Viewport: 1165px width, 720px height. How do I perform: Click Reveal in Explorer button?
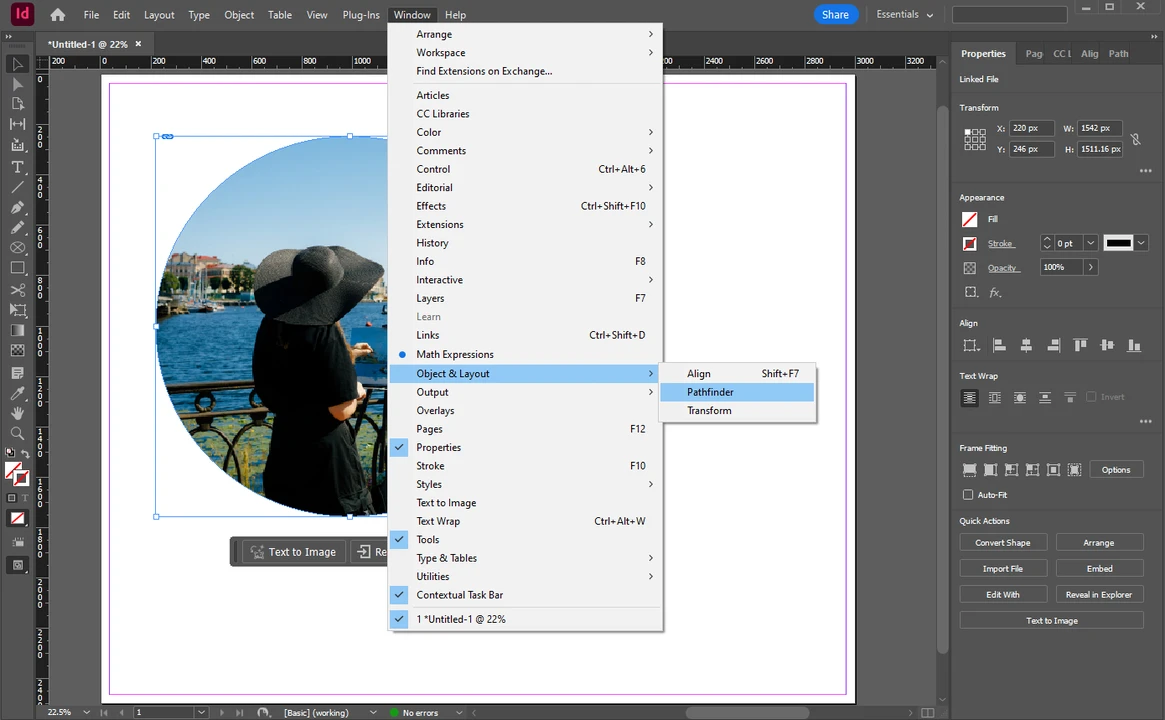click(1100, 595)
